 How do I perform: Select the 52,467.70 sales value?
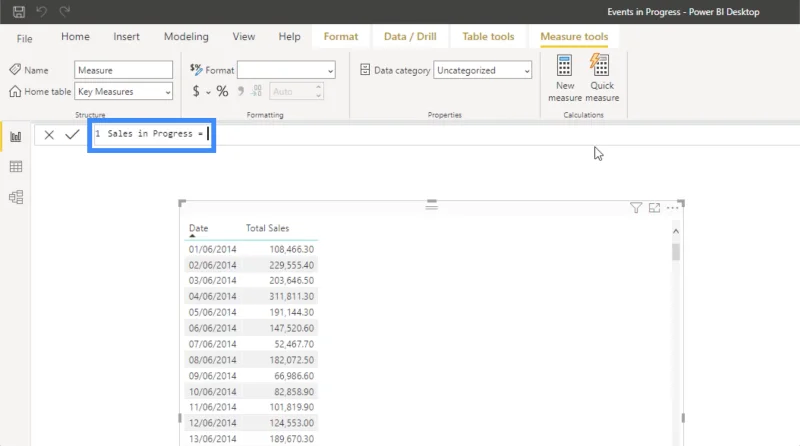(x=294, y=344)
